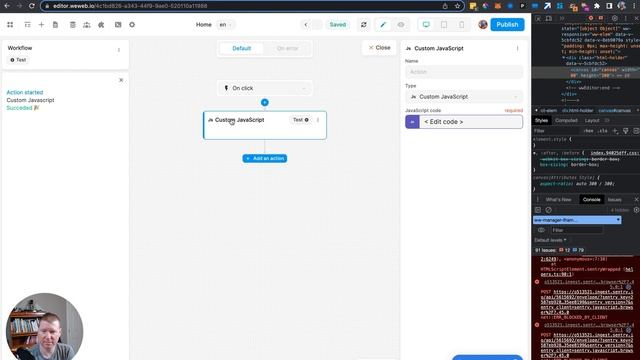Viewport: 640px width, 360px height.
Task: Open the Workflows icon in top toolbar
Action: click(87, 25)
